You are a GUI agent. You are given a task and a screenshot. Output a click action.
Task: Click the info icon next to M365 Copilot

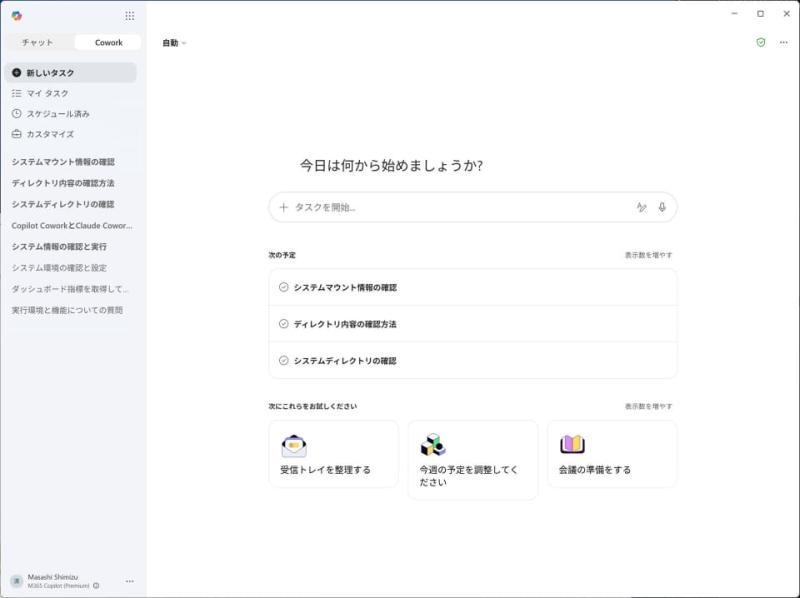(x=96, y=586)
